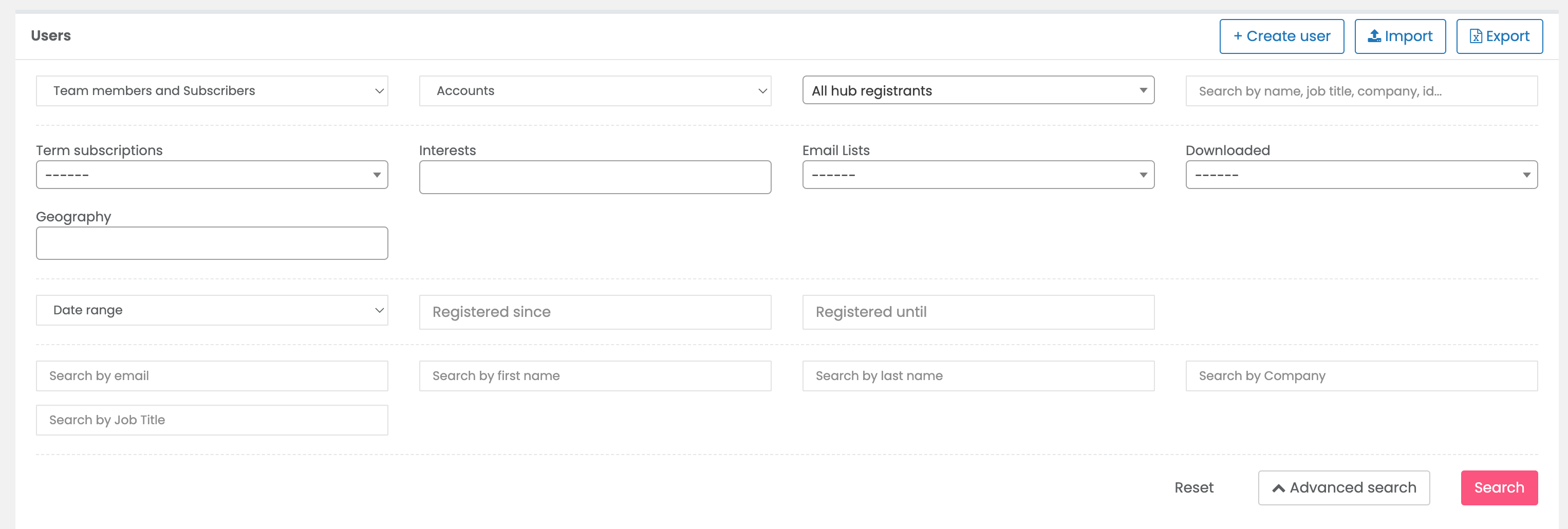This screenshot has width=1568, height=529.
Task: Open the Downloaded dropdown
Action: click(1361, 175)
